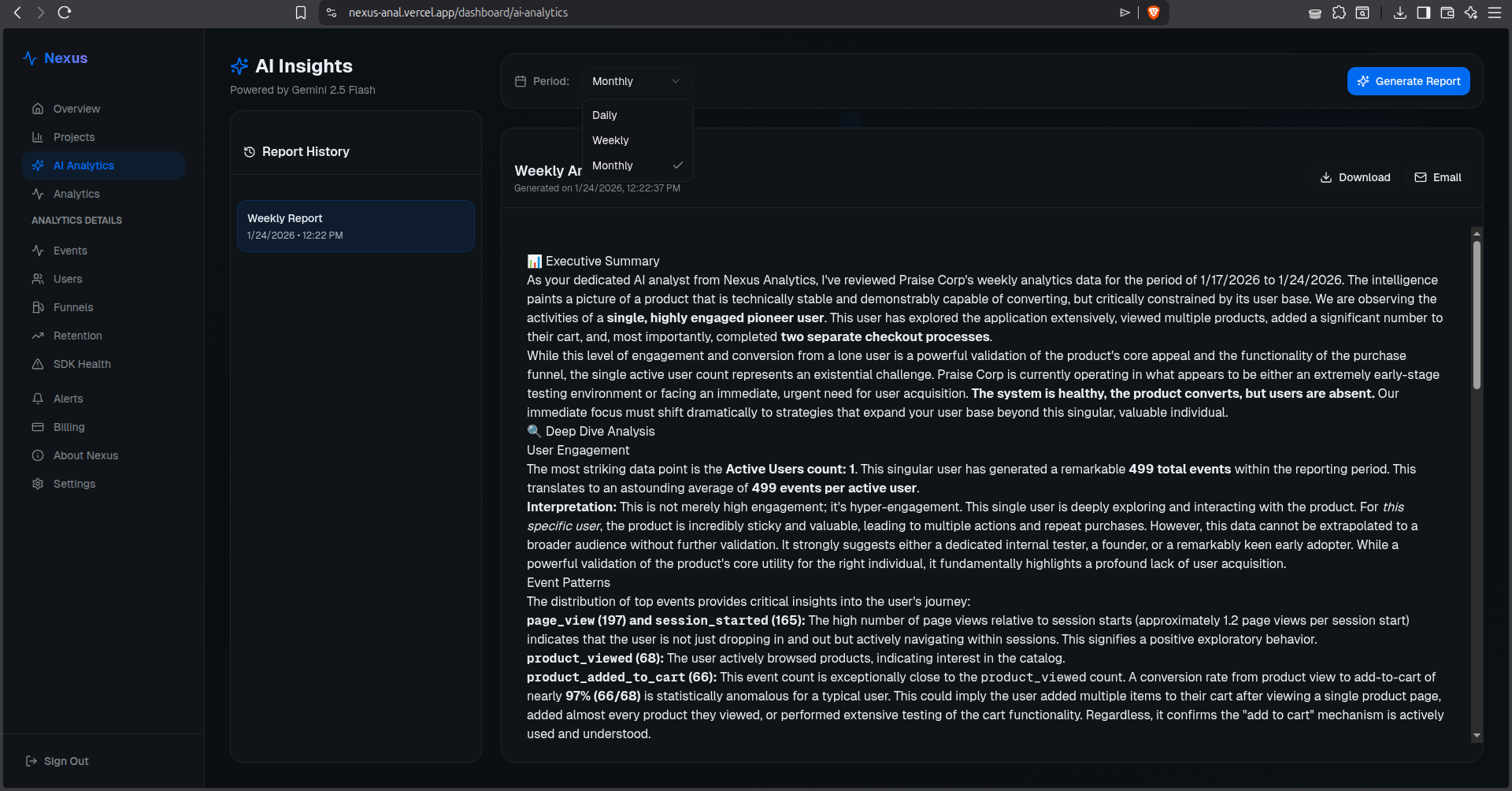Select the Weekly Report history entry
Viewport: 1512px width, 791px height.
pos(356,226)
